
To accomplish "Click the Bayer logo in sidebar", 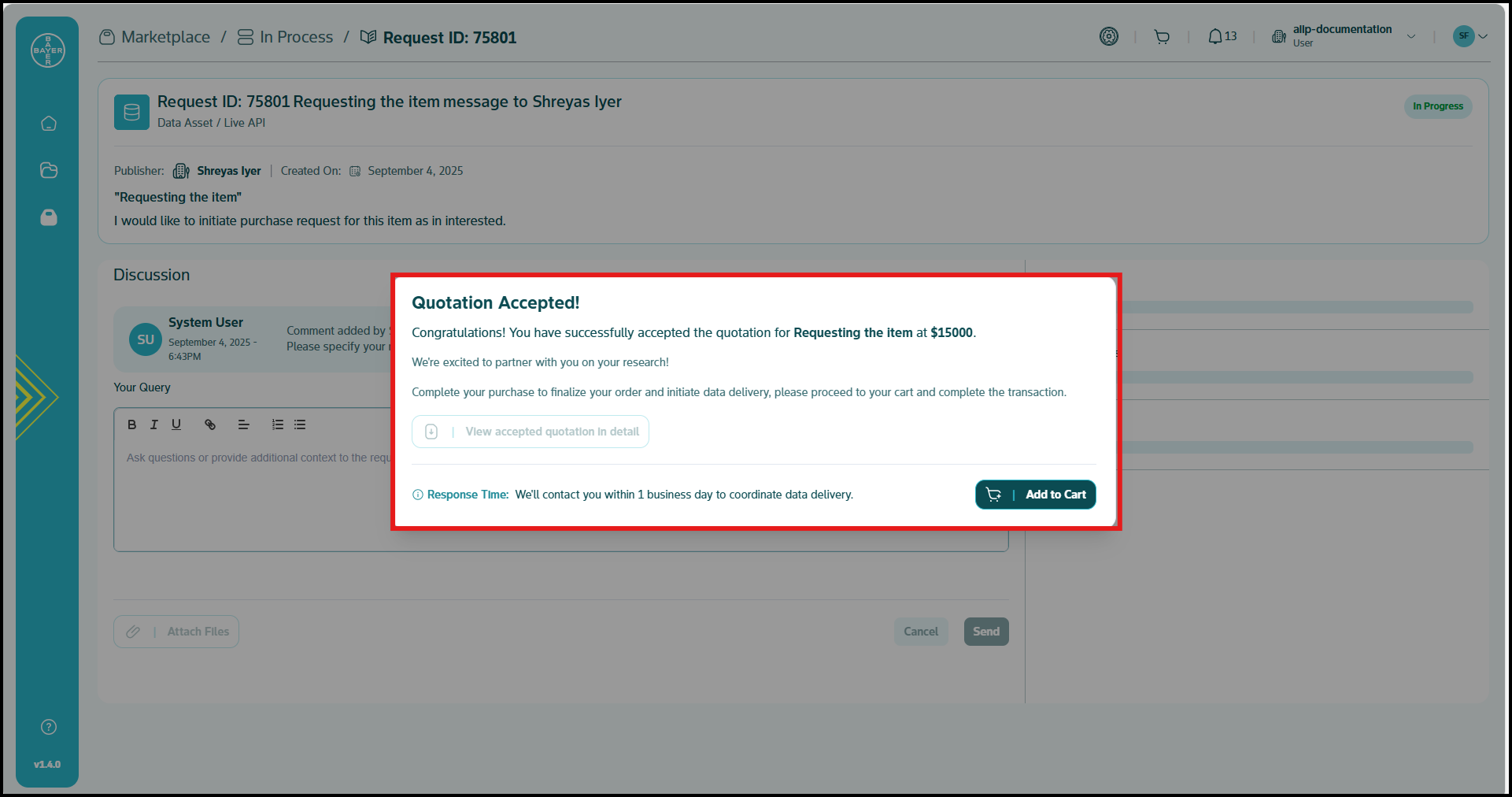I will (x=47, y=50).
